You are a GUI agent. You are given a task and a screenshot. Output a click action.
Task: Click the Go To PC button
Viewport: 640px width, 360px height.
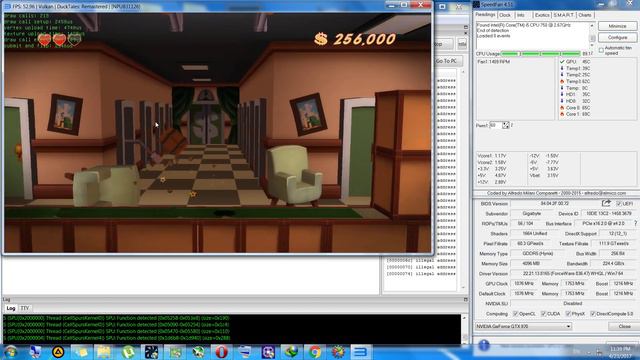point(447,61)
